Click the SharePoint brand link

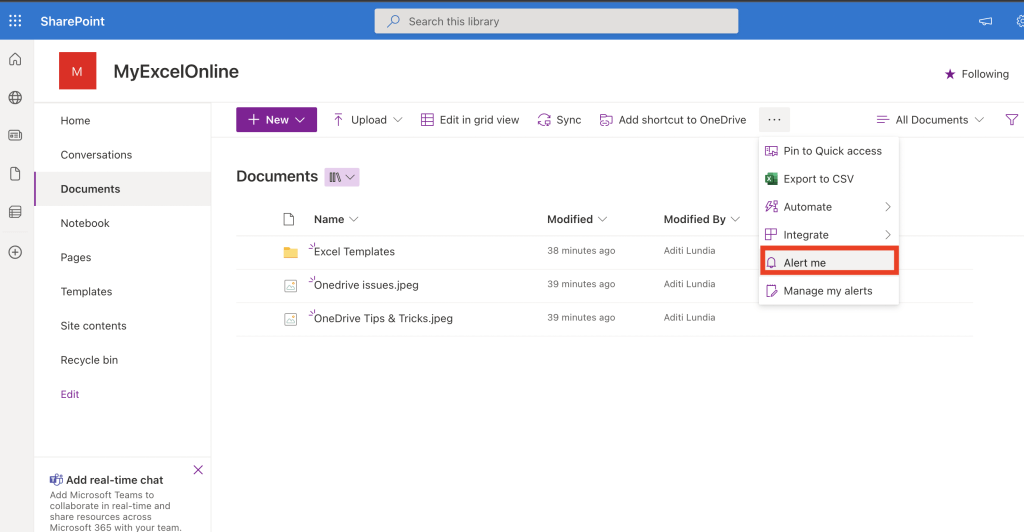(x=72, y=21)
